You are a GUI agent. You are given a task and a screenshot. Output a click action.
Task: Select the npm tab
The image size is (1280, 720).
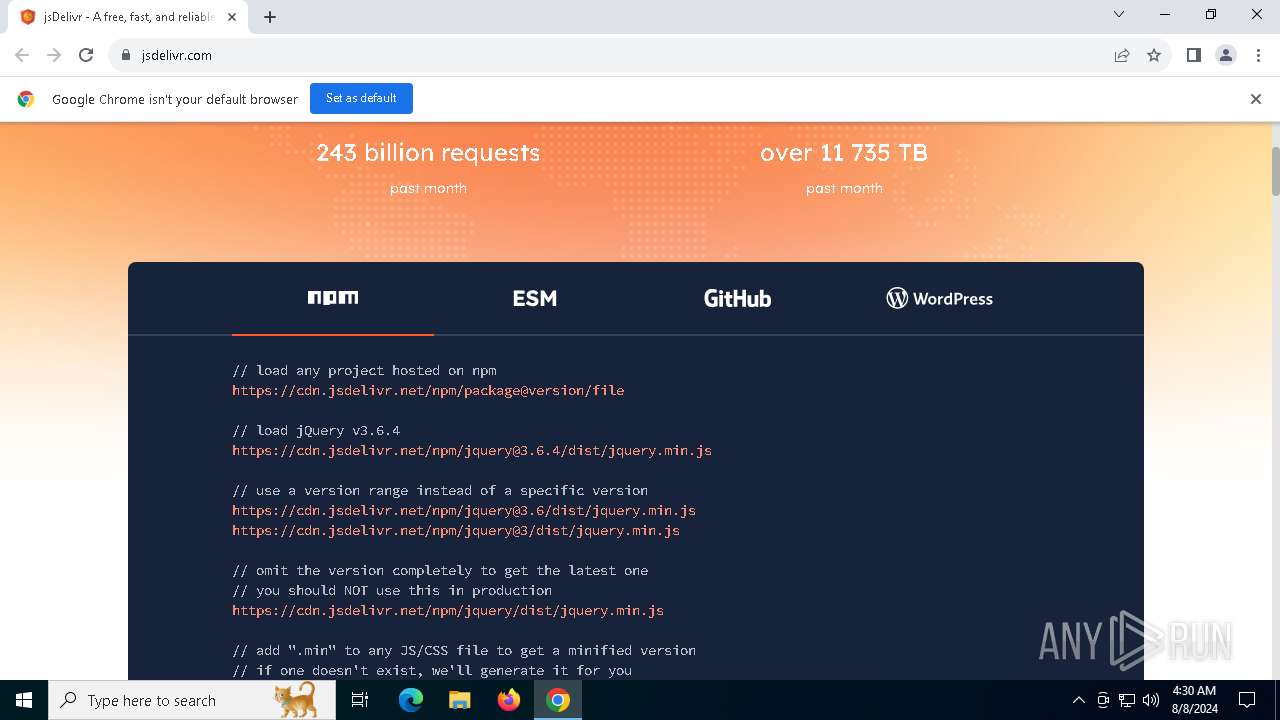(x=333, y=298)
